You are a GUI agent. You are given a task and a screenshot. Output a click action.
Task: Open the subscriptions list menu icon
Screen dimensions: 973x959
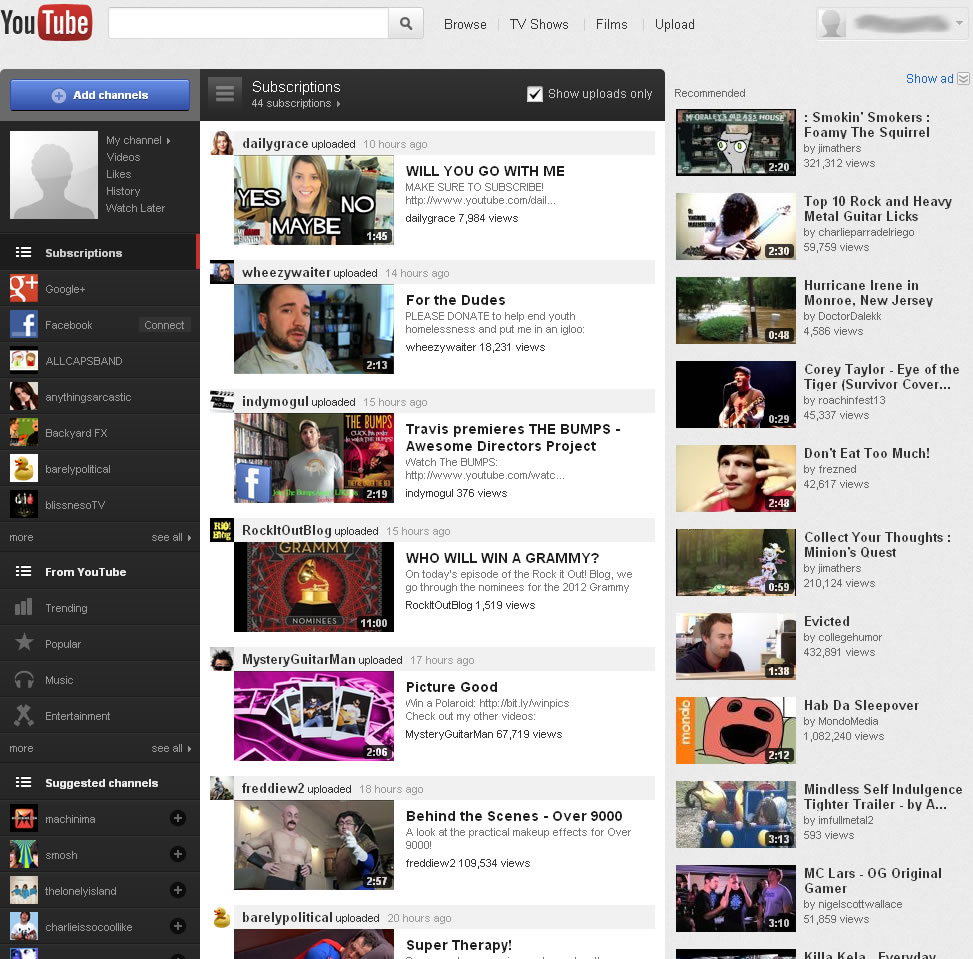point(225,93)
